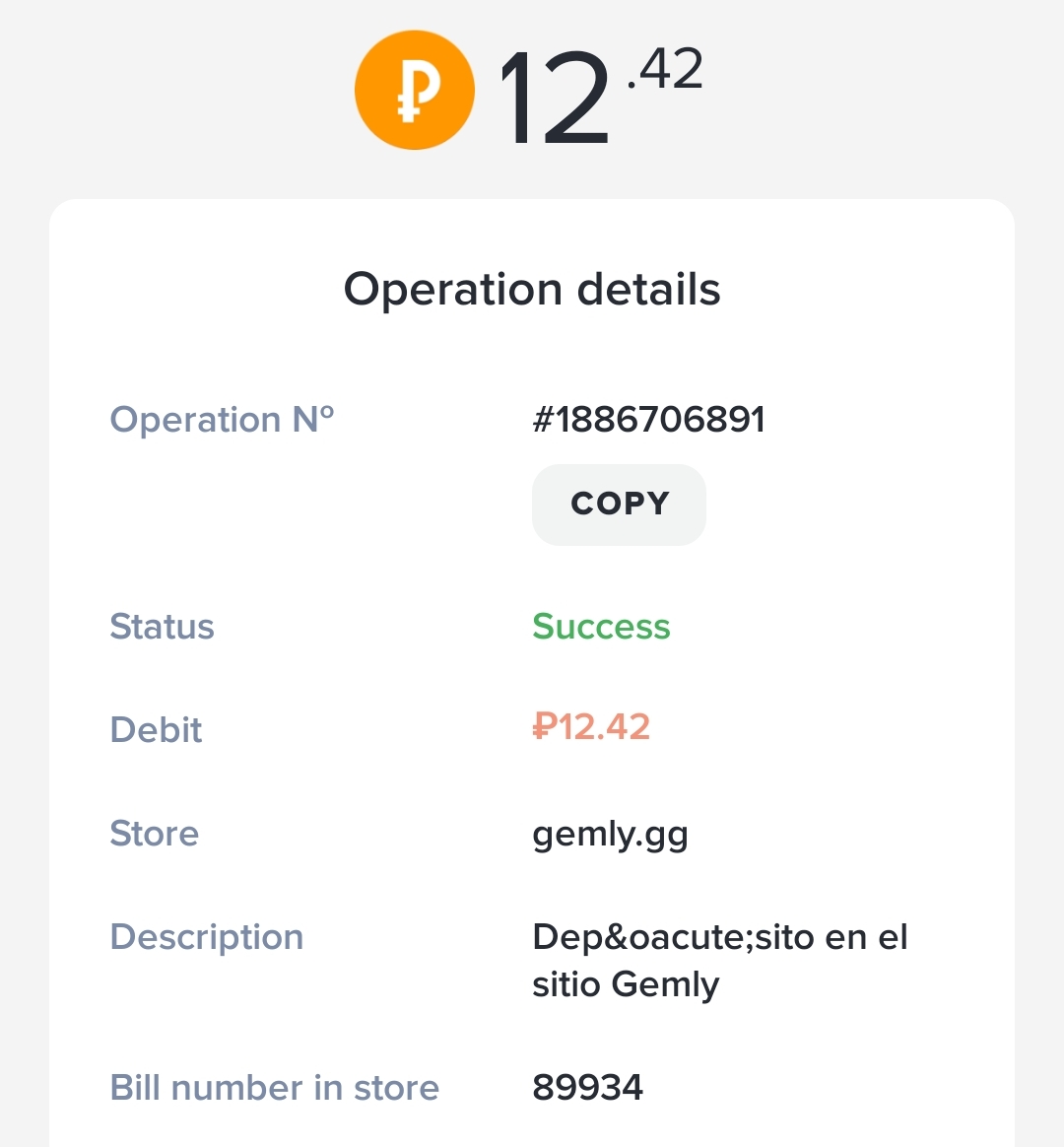This screenshot has height=1147, width=1064.
Task: Tap the 12.42 digits in the Debit row
Action: tap(604, 727)
